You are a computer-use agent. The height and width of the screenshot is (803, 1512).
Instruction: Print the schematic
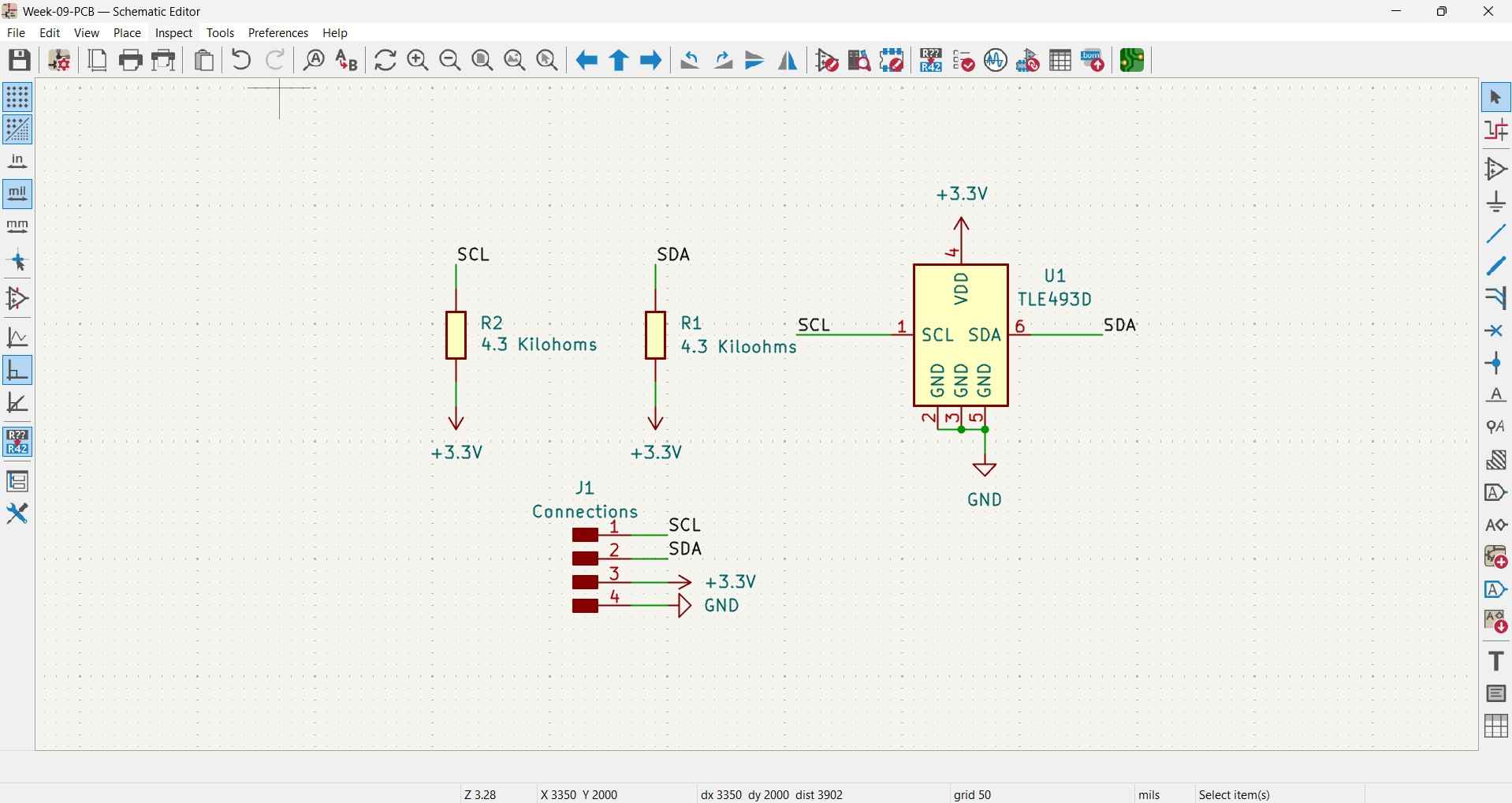tap(131, 60)
